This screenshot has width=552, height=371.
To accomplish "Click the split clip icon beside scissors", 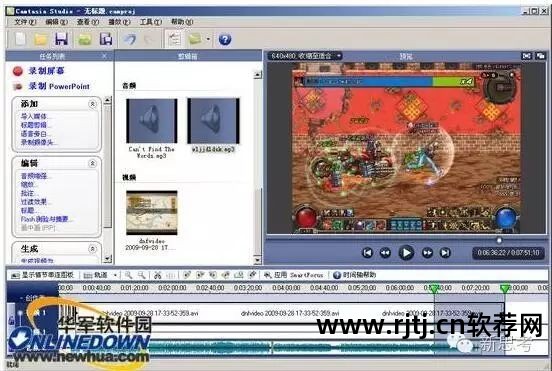I will (x=171, y=275).
